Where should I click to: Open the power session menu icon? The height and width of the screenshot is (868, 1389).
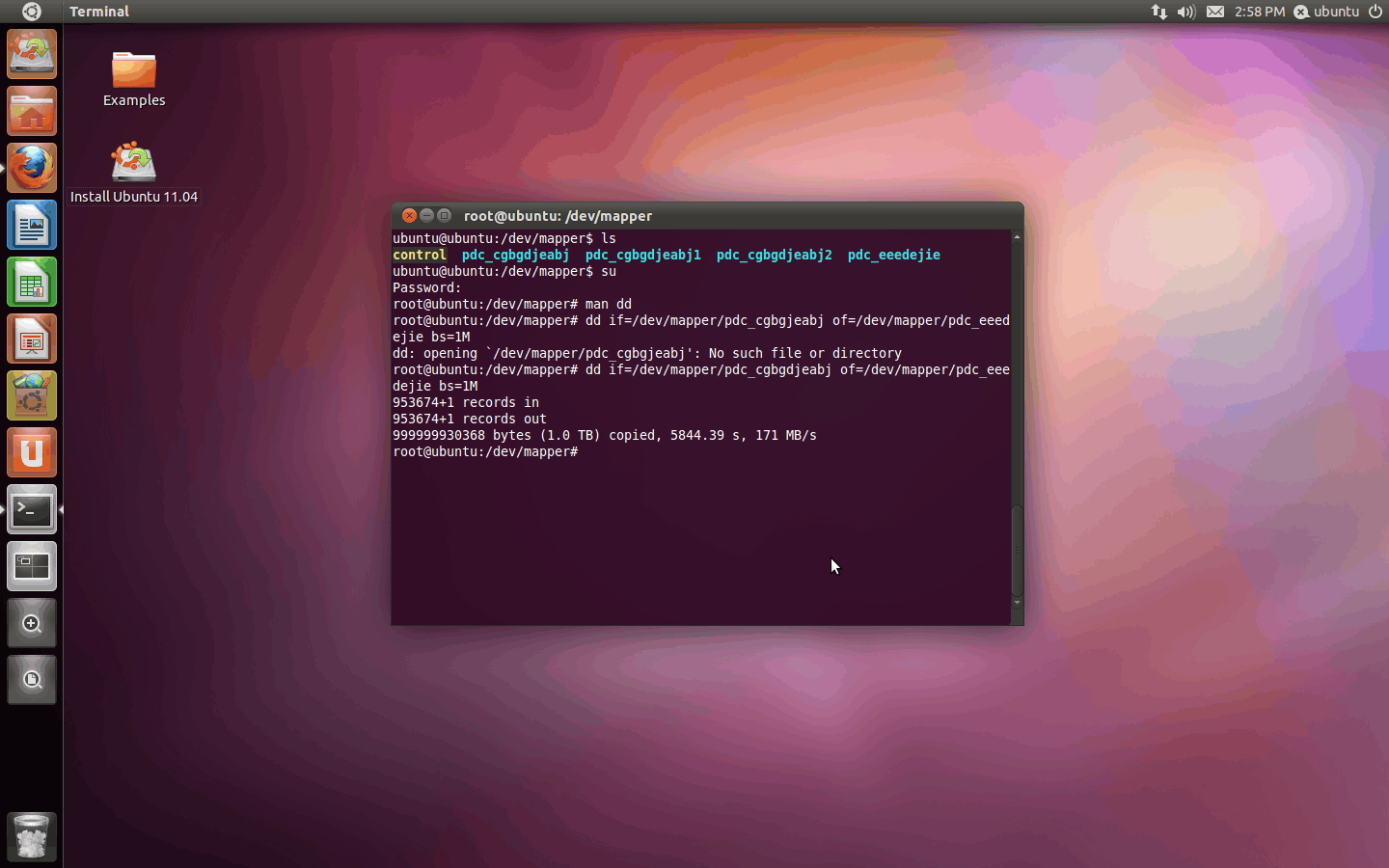tap(1375, 12)
